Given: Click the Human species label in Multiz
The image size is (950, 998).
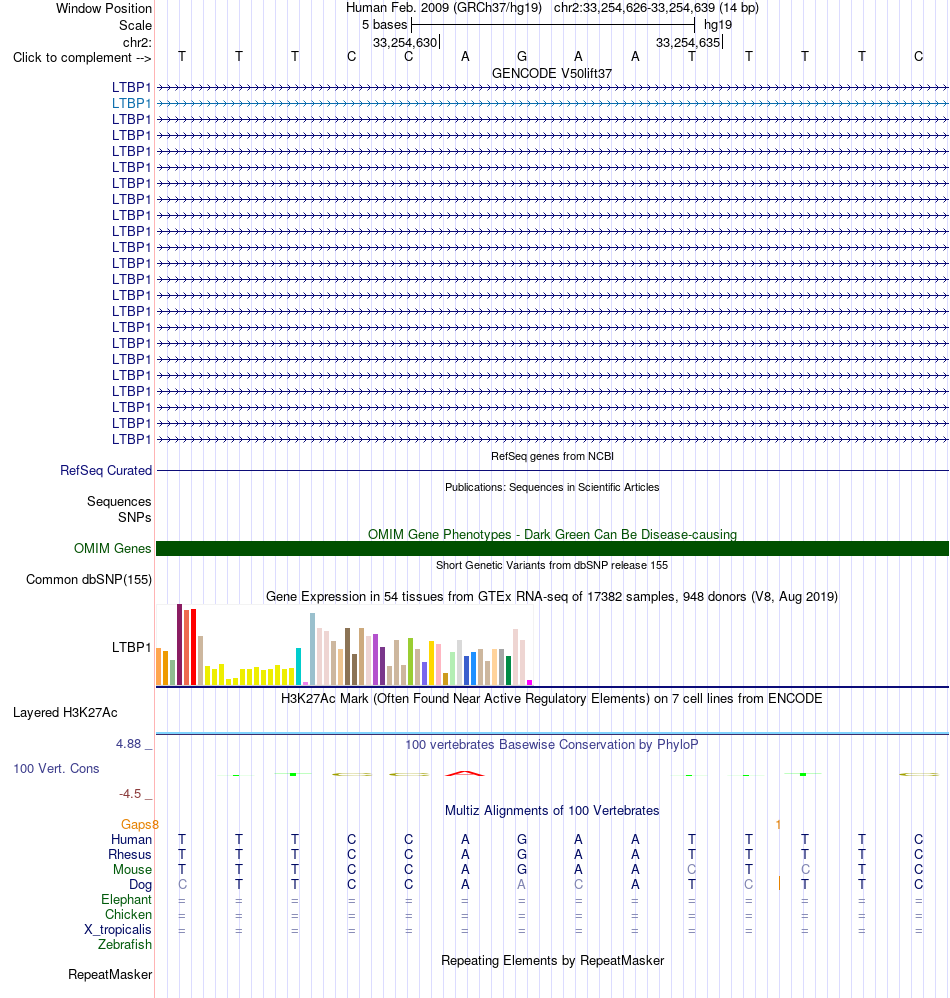Looking at the screenshot, I should [132, 840].
